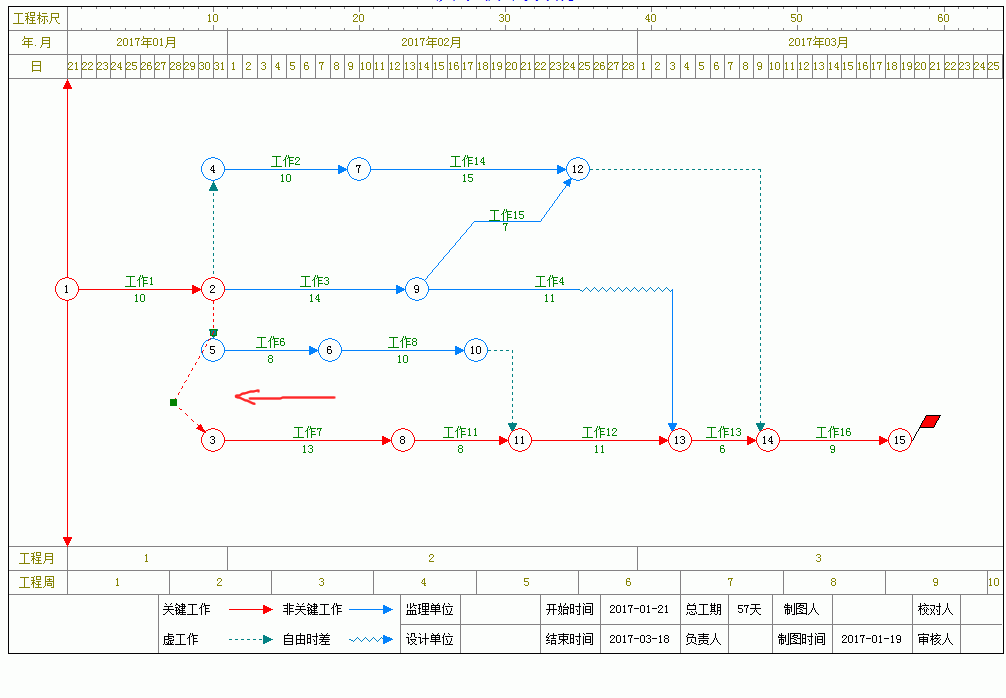Select the 工作15 label on the diagonal path
Viewport: 1006px width, 698px height.
[506, 215]
